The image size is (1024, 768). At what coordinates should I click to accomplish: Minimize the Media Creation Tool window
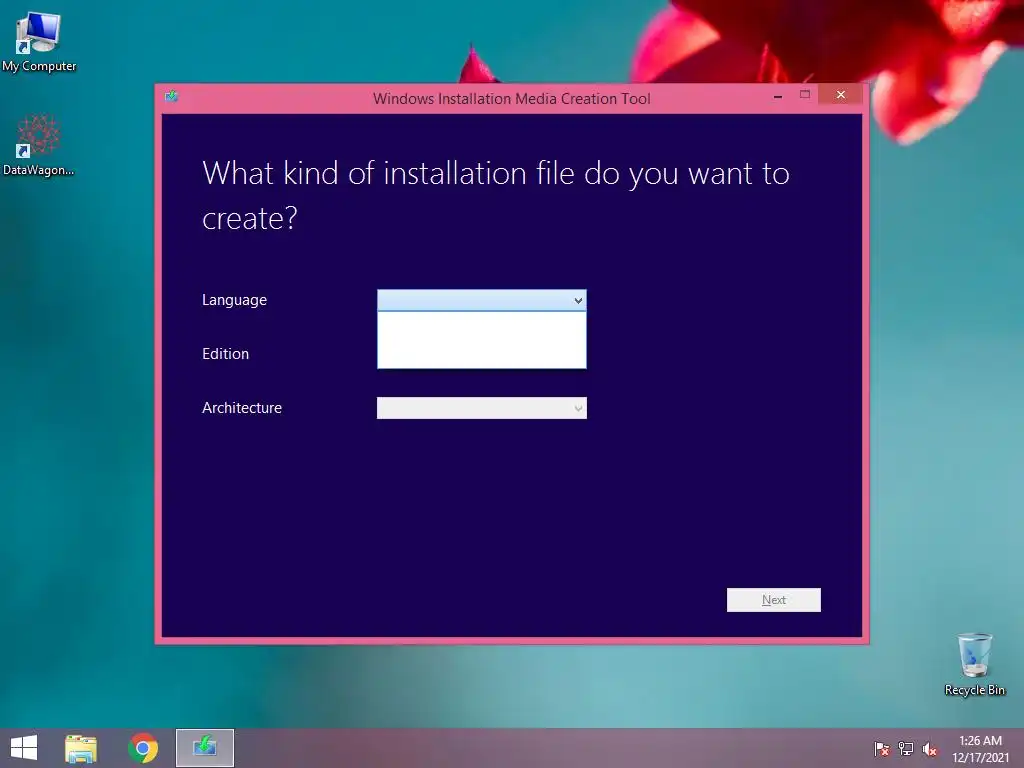[x=777, y=96]
